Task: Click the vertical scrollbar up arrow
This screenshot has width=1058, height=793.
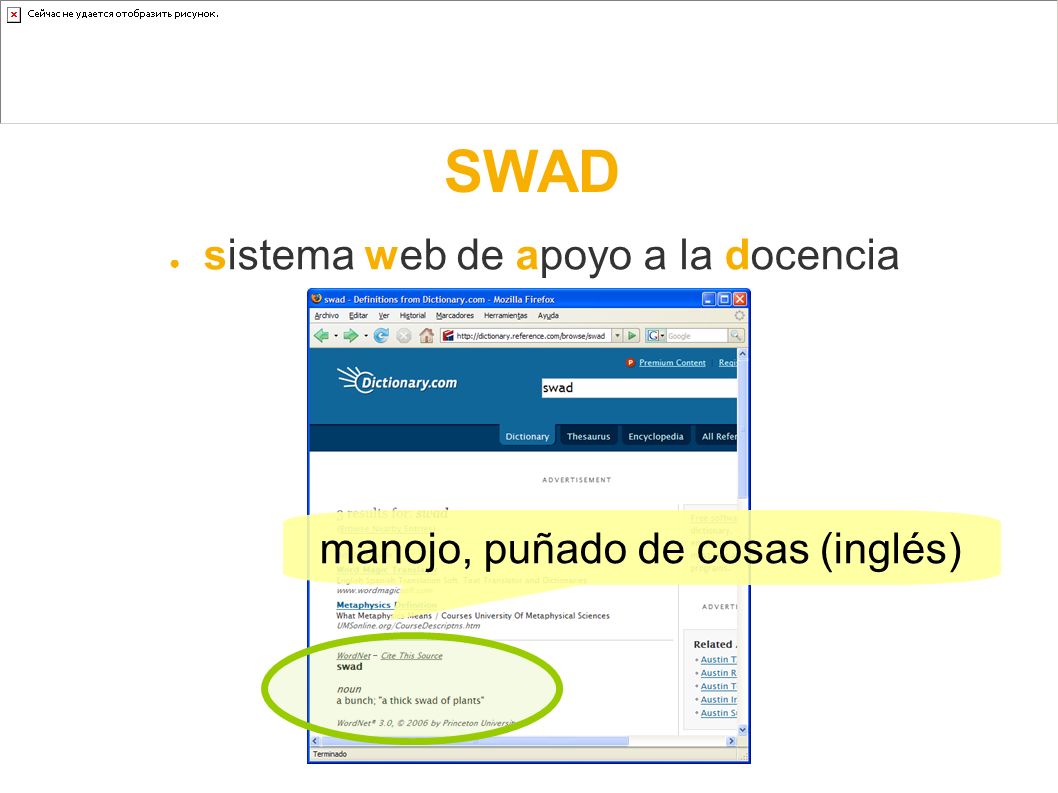Action: click(742, 353)
